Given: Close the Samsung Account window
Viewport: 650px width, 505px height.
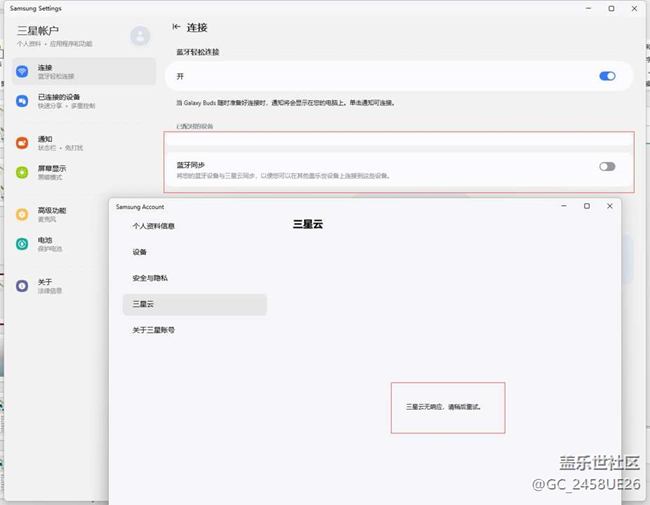Looking at the screenshot, I should pos(610,206).
